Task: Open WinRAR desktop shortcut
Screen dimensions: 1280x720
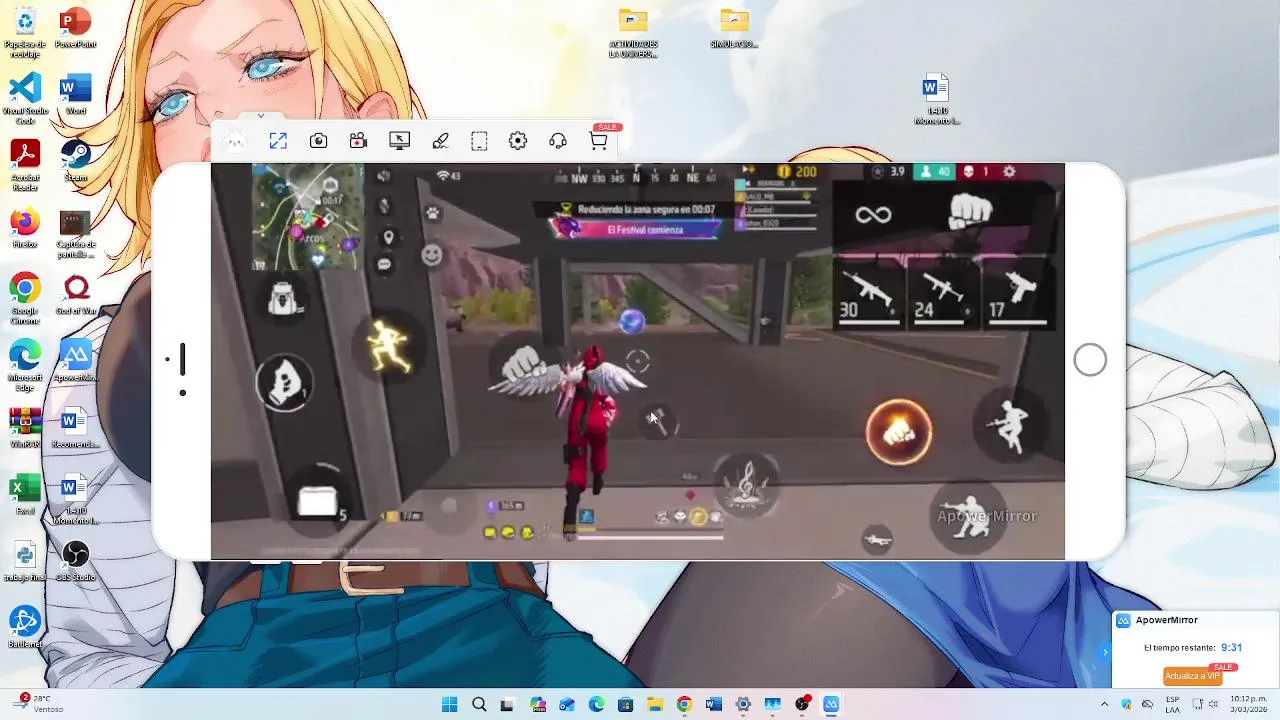Action: pyautogui.click(x=25, y=428)
